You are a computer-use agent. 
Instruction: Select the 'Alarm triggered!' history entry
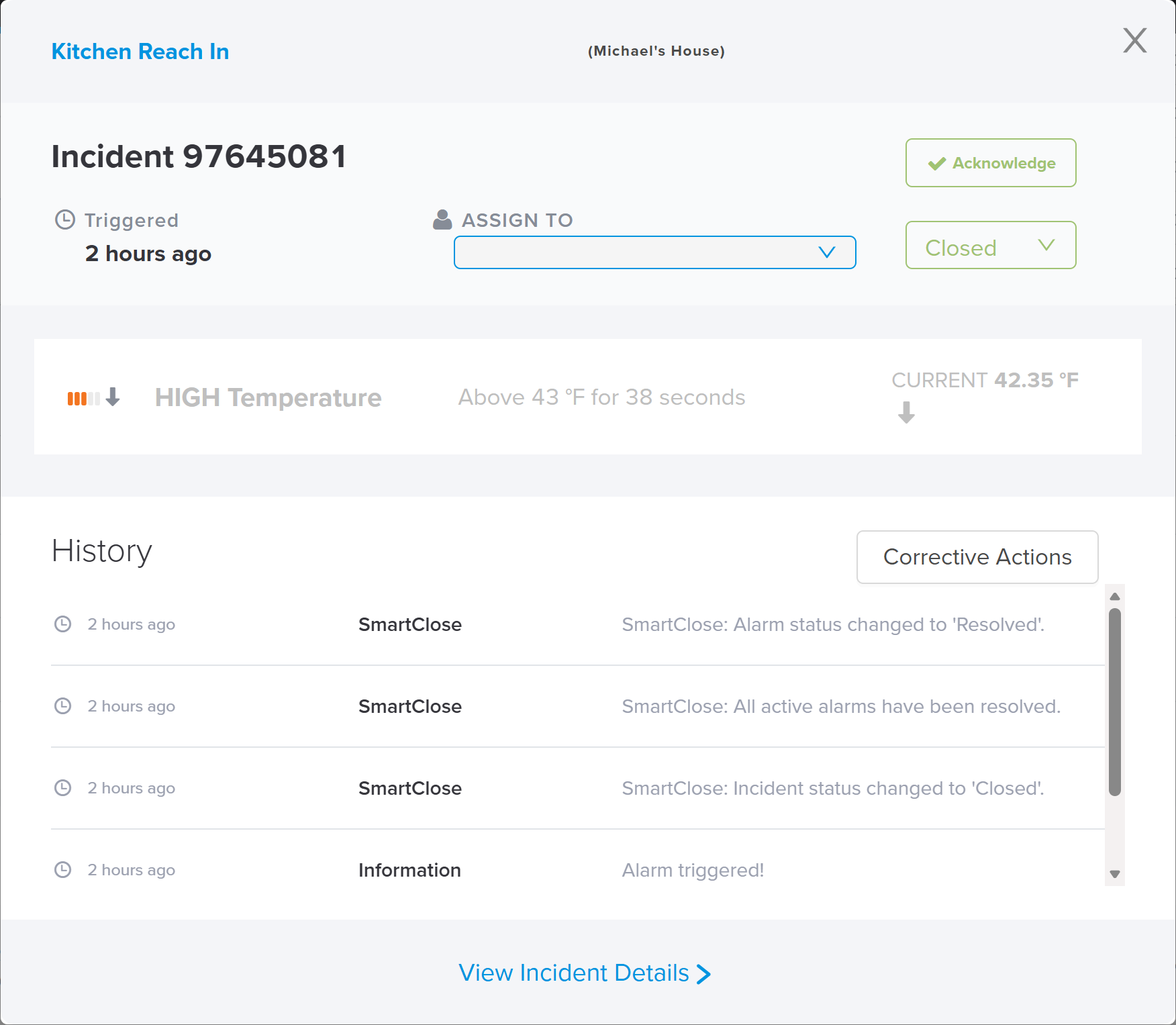pos(692,870)
